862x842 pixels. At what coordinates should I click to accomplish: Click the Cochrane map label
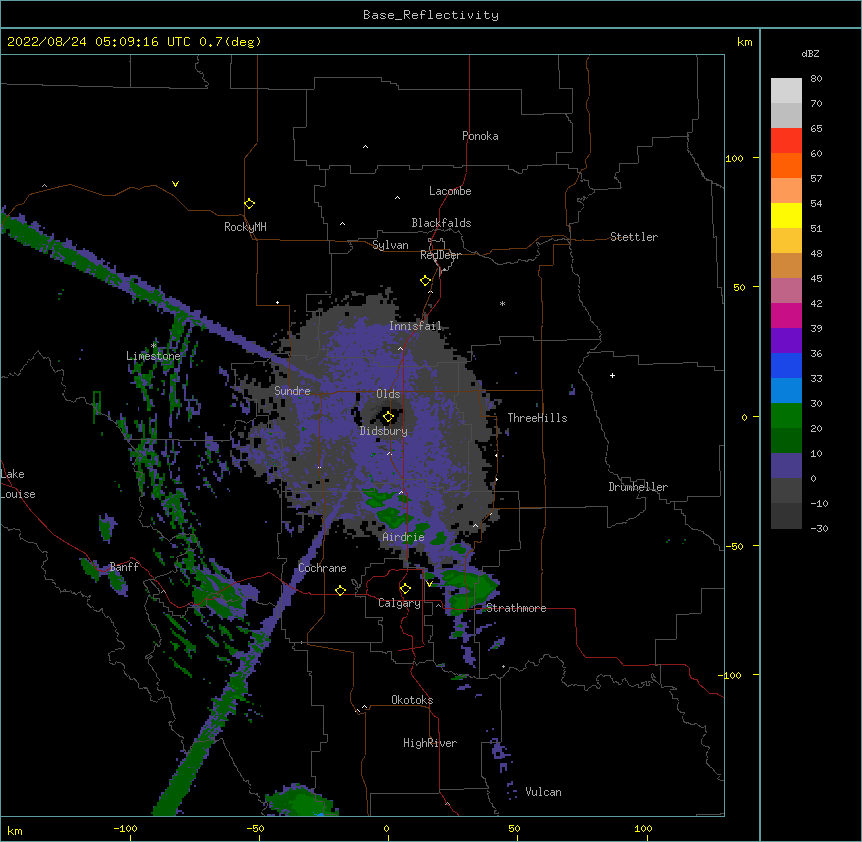click(322, 568)
